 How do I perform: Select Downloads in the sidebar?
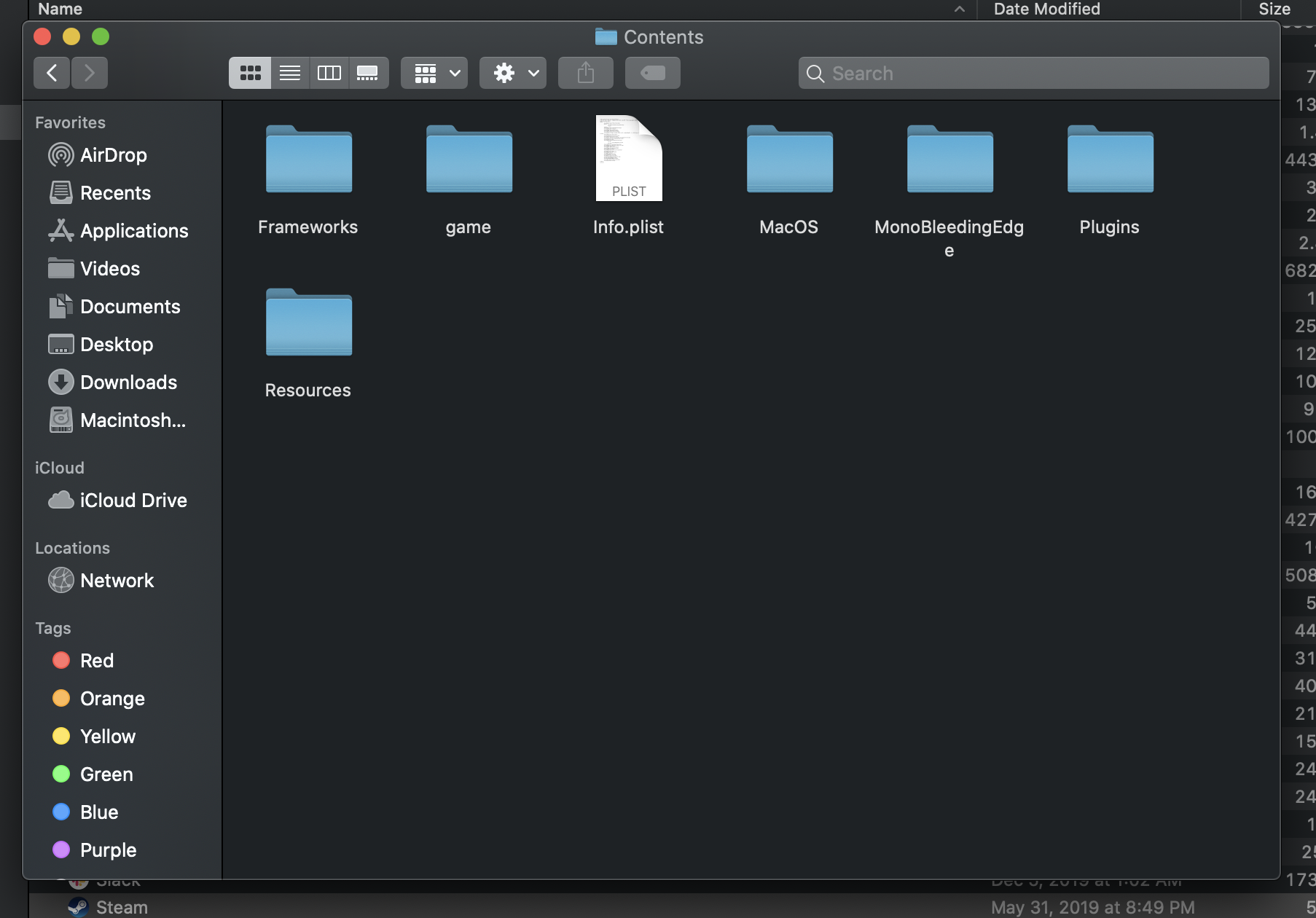(128, 382)
